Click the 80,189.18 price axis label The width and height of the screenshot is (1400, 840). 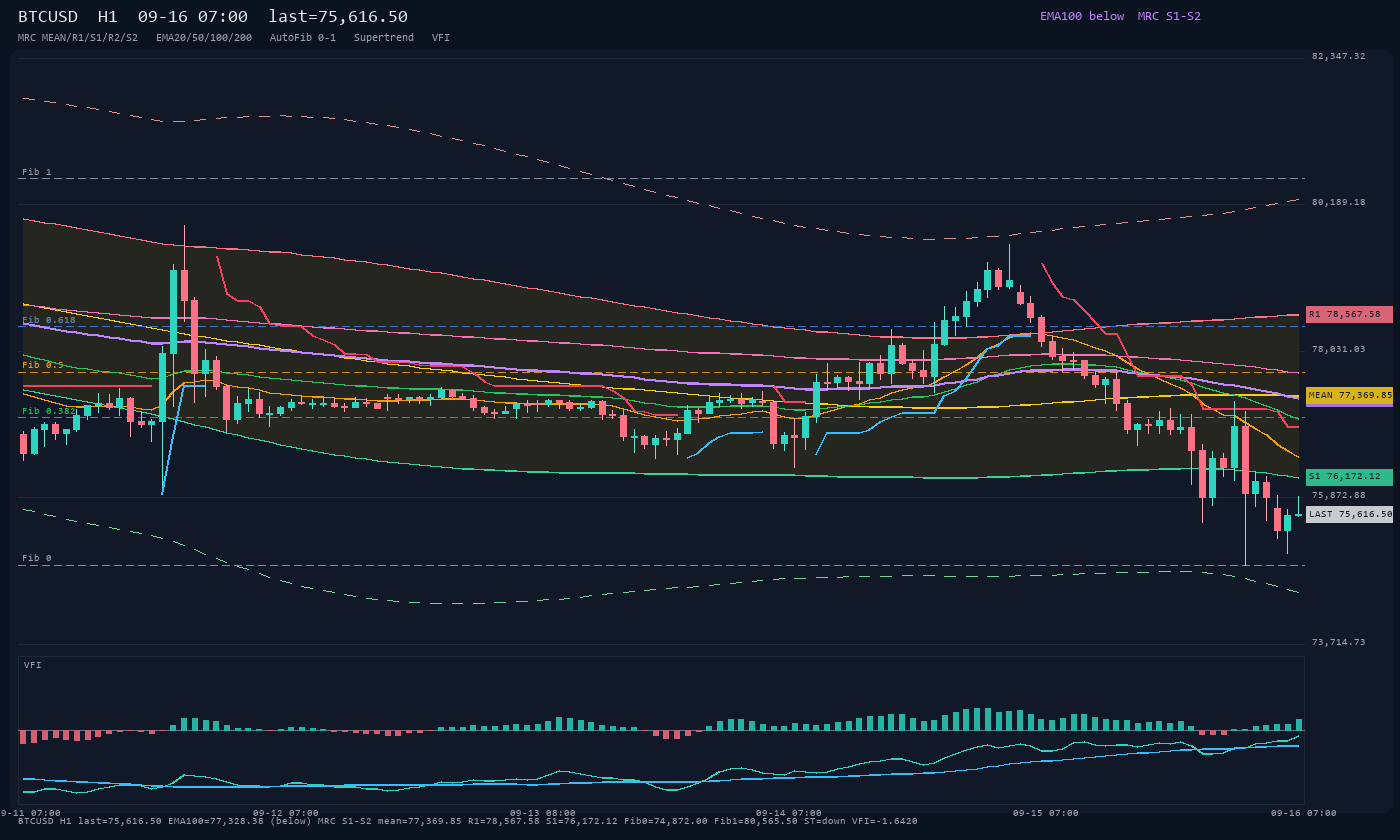1338,202
